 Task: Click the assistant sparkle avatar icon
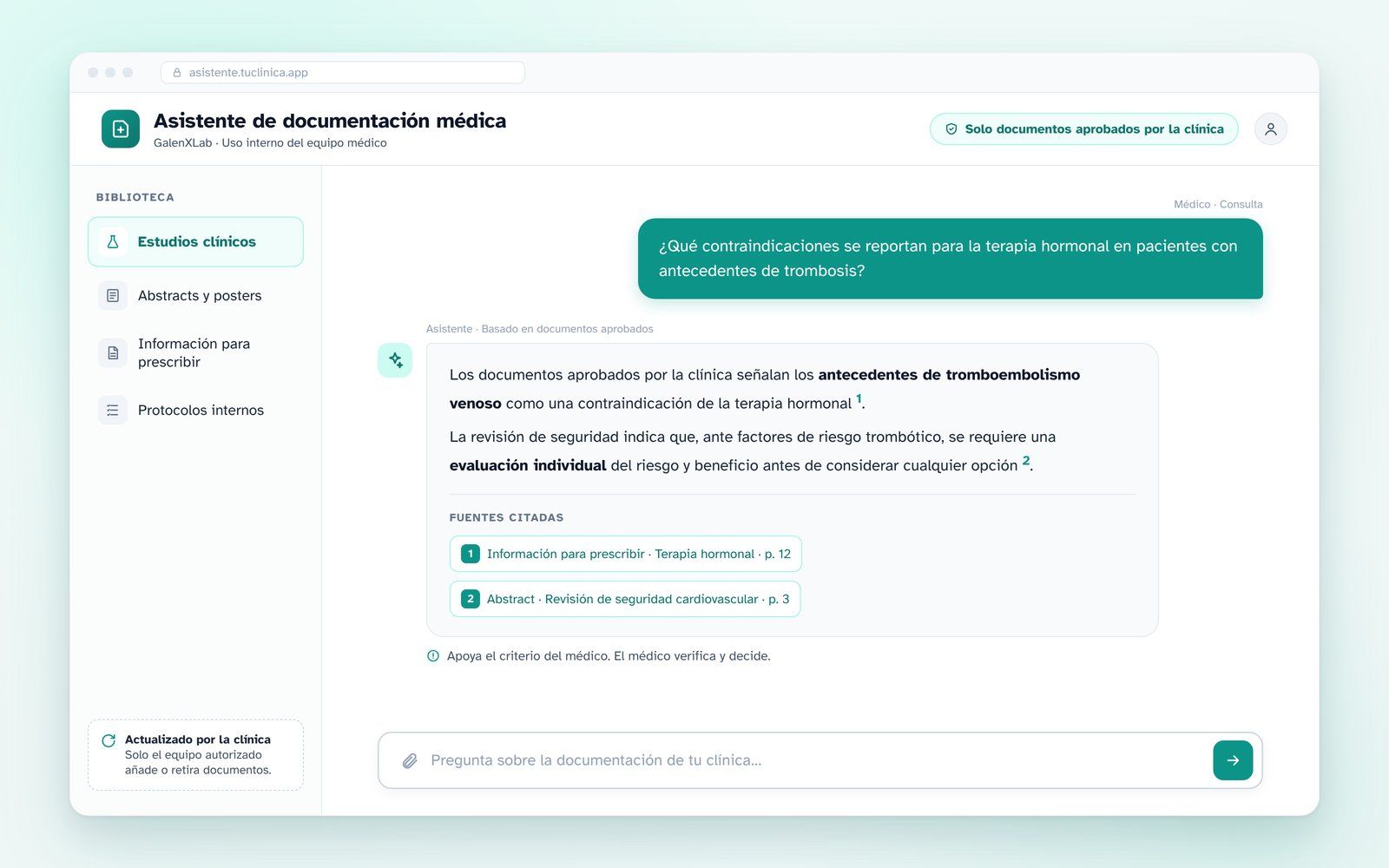point(395,360)
